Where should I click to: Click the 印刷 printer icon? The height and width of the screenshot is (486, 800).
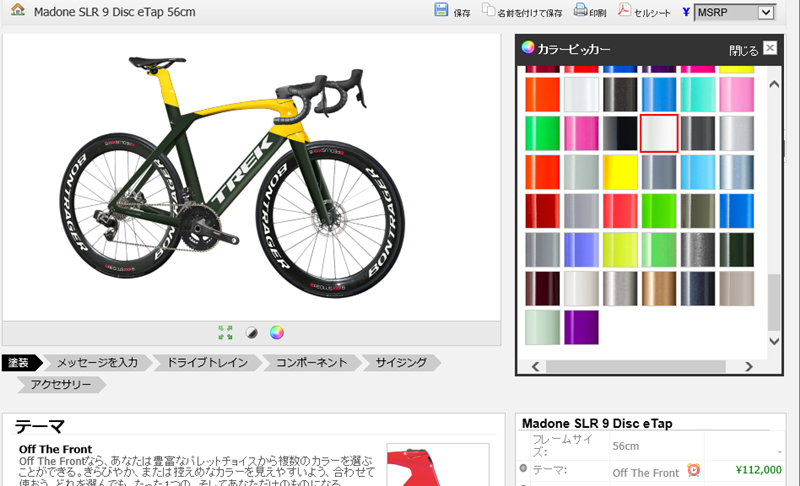coord(580,10)
